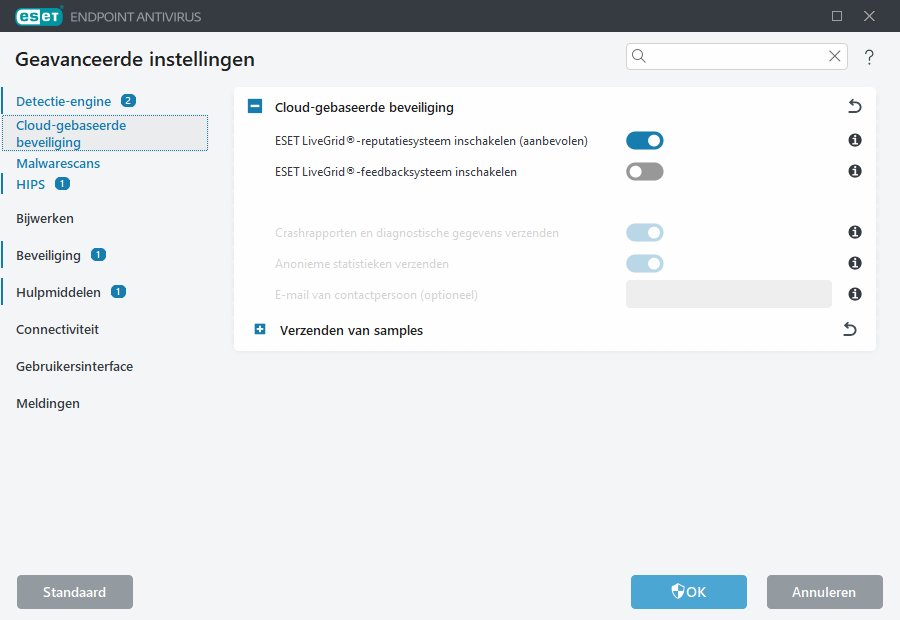Click the search magnifier icon

639,56
